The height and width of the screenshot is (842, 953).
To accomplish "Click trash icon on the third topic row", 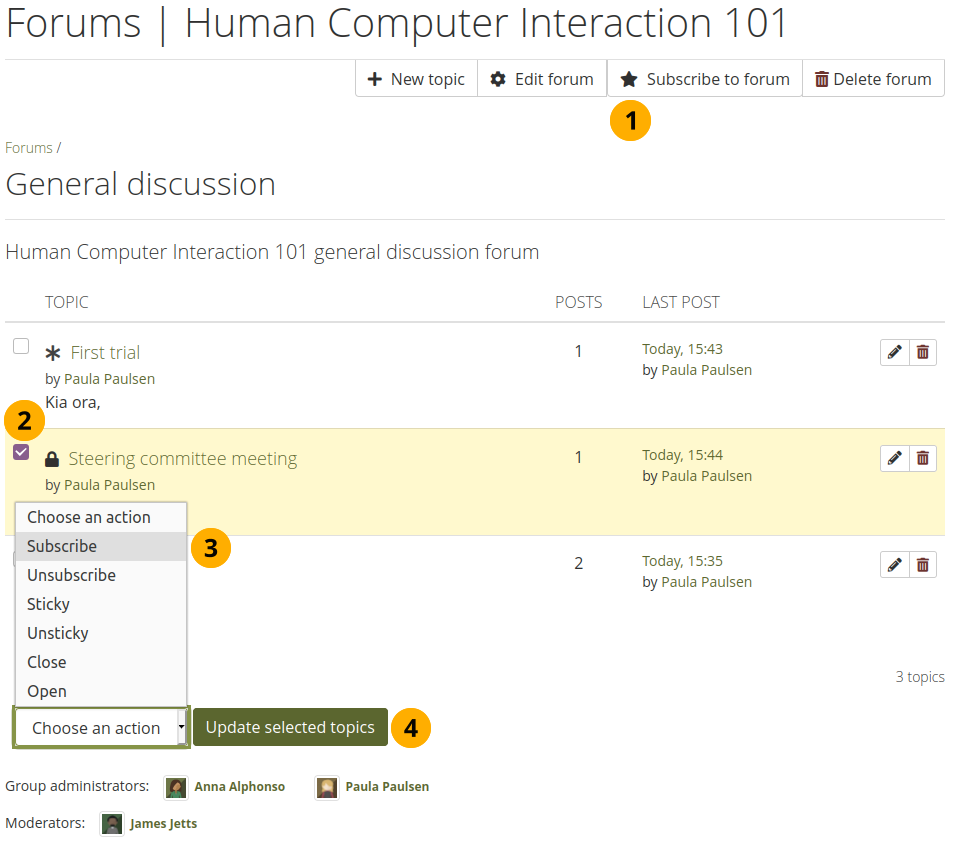I will [x=923, y=564].
